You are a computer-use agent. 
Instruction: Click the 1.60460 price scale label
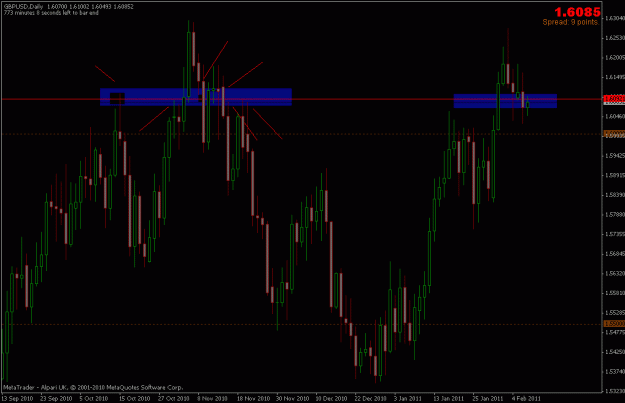point(615,116)
